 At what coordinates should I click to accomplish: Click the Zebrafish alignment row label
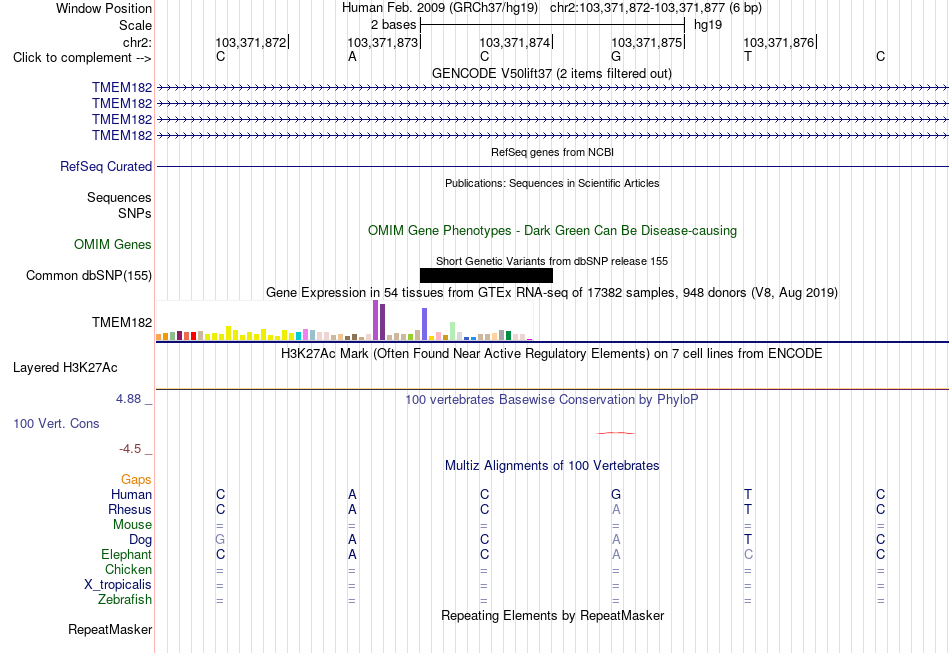[x=125, y=600]
